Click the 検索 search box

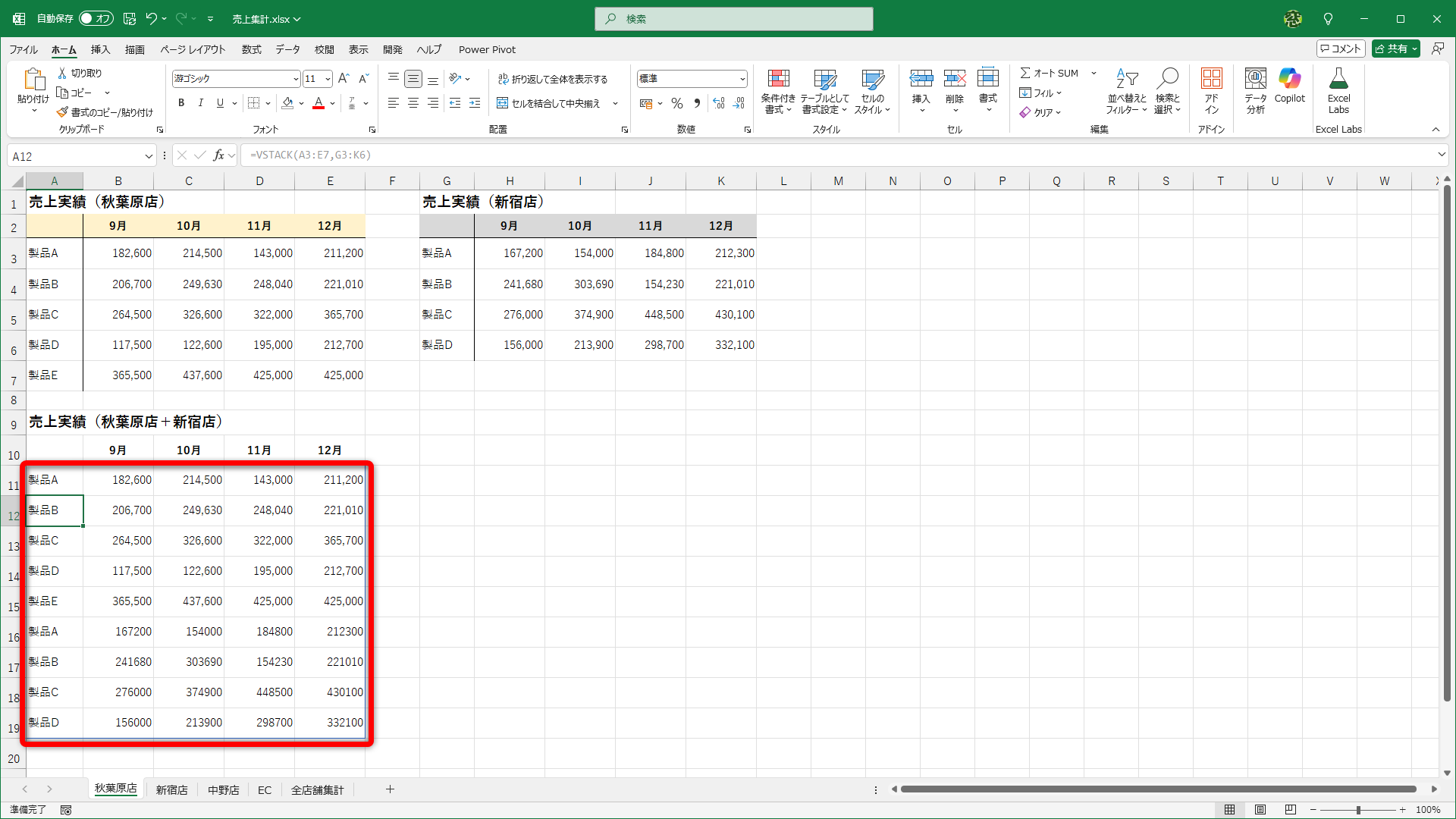point(733,19)
